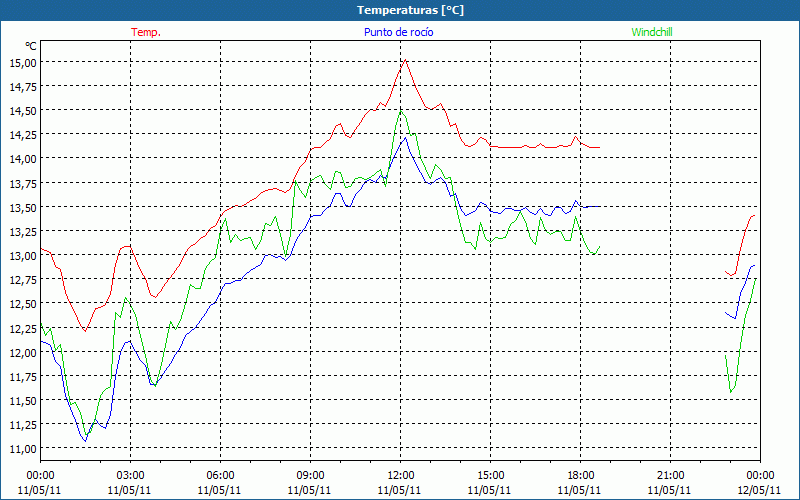
Task: Click the 11,25 y-axis value
Action: pyautogui.click(x=23, y=424)
